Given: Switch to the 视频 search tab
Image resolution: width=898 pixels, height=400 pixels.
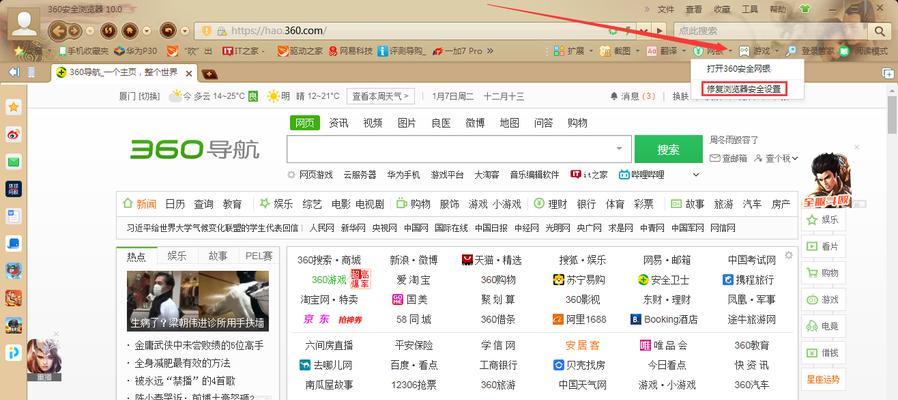Looking at the screenshot, I should point(372,123).
